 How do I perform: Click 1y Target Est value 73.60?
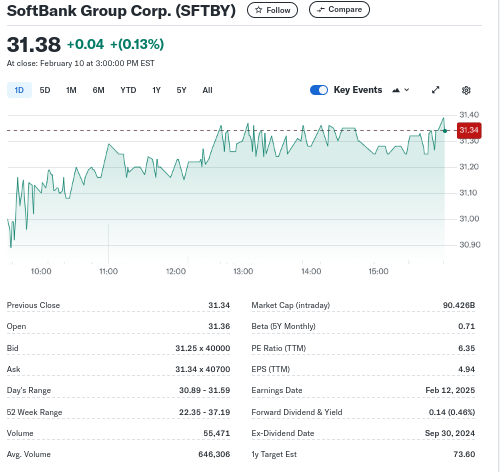[x=464, y=454]
